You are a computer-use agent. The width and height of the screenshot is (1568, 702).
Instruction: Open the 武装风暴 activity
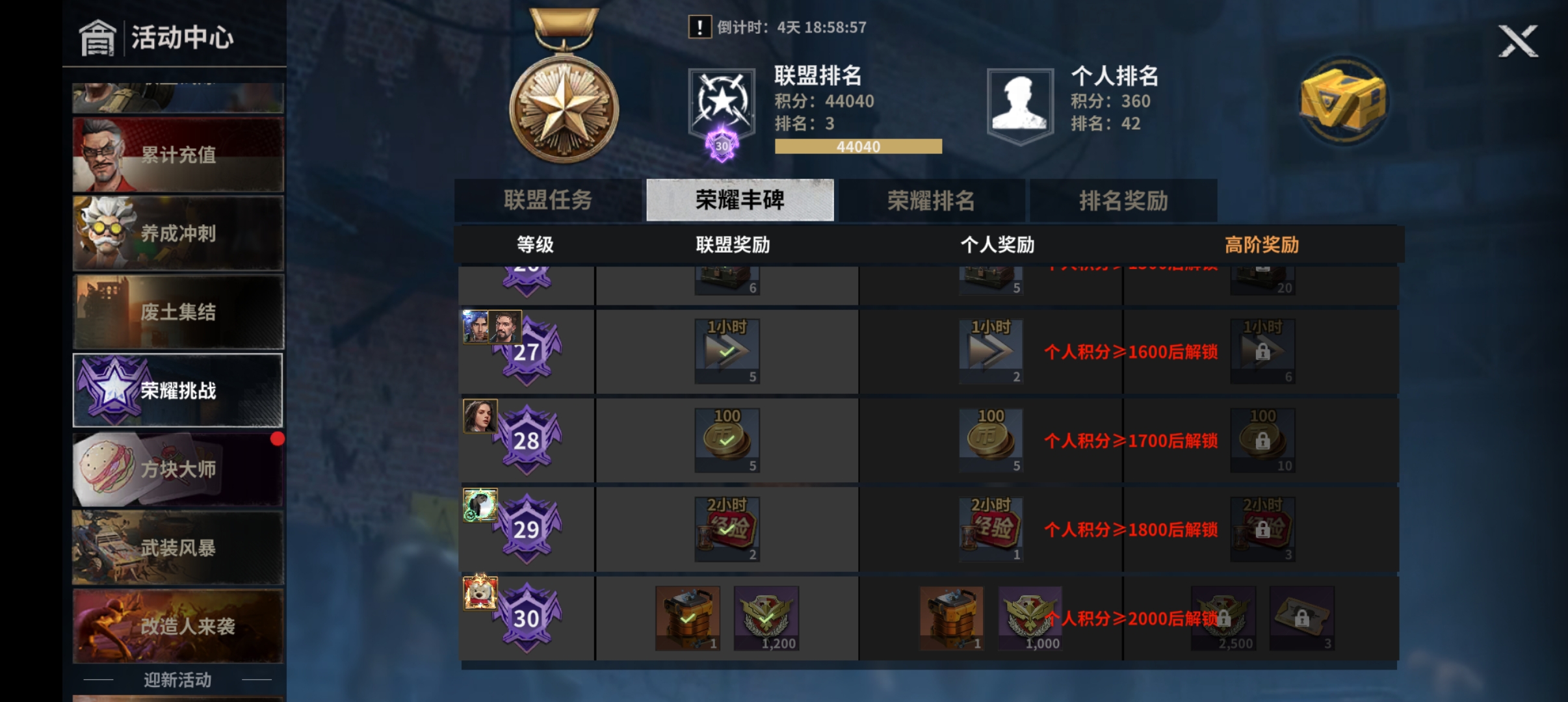coord(178,547)
